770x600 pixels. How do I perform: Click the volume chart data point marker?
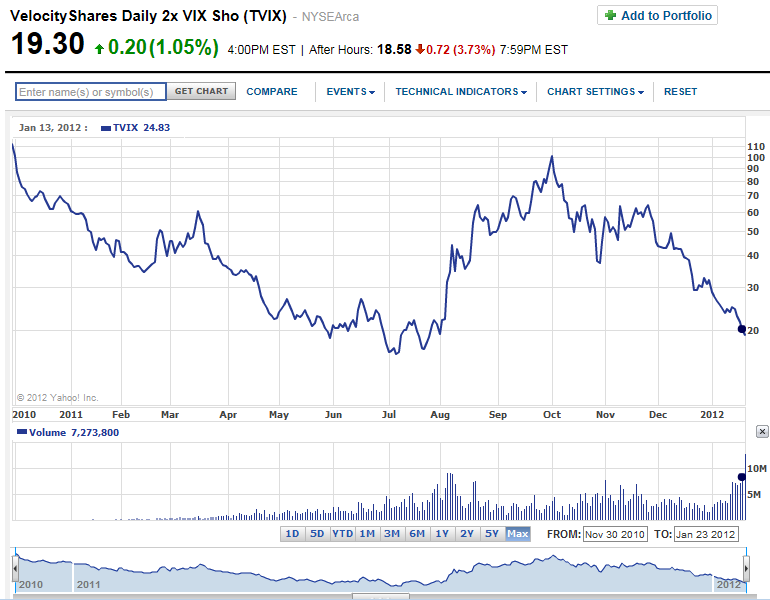pyautogui.click(x=742, y=477)
